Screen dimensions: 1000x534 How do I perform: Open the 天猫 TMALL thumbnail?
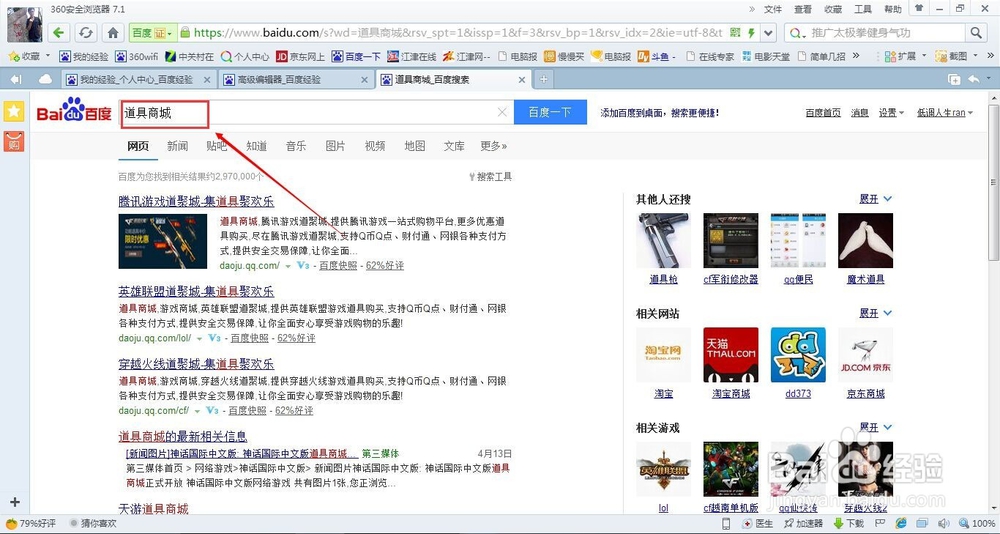[731, 355]
